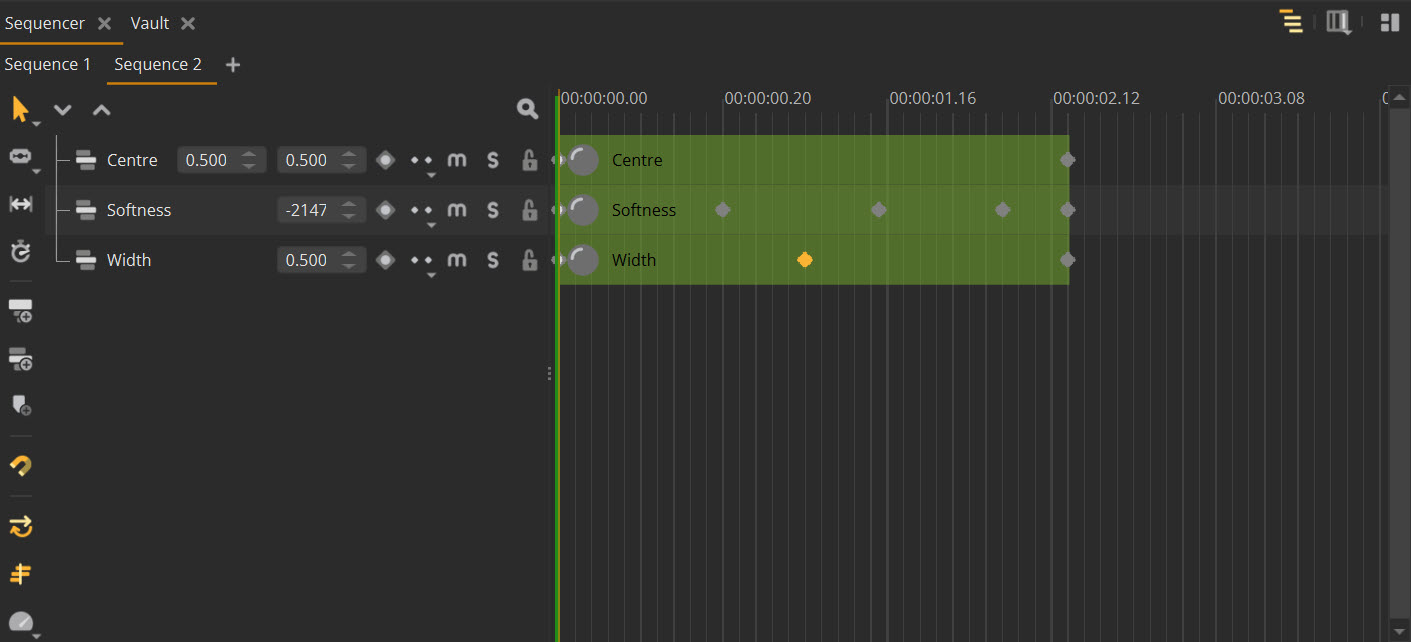
Task: Click the orange align tracks icon
Action: click(20, 574)
